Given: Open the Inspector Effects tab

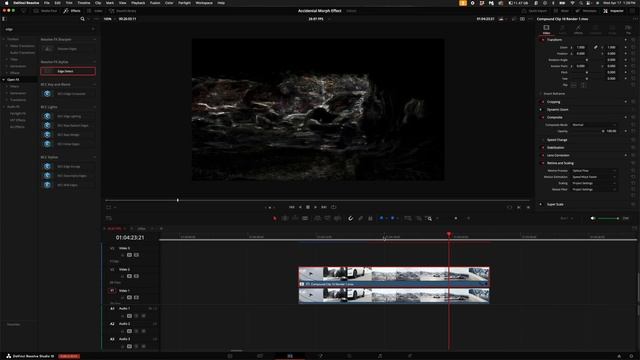Looking at the screenshot, I should pyautogui.click(x=578, y=29).
